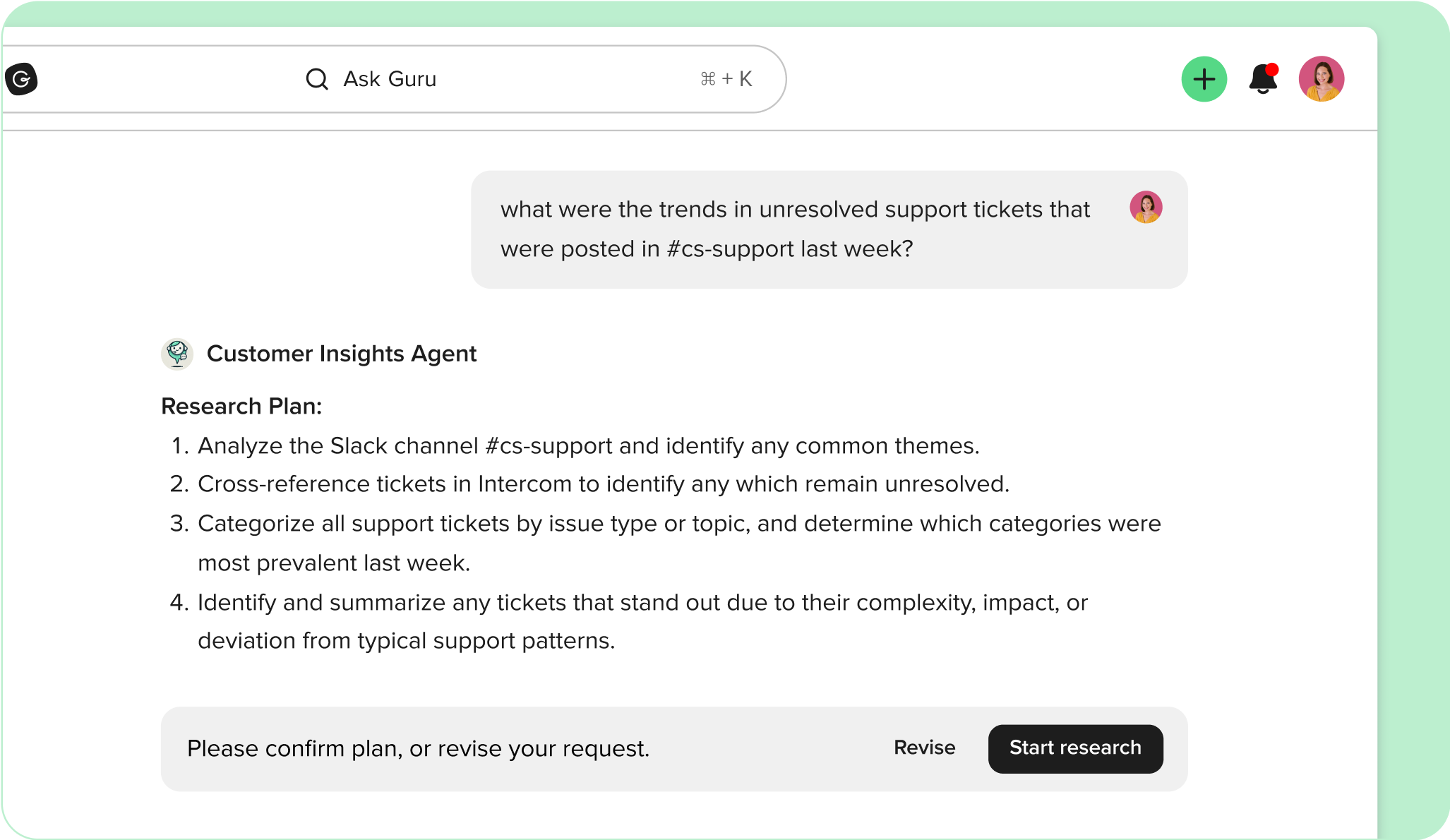1450x840 pixels.
Task: Select plan step about analyzing Slack channel
Action: coord(589,446)
